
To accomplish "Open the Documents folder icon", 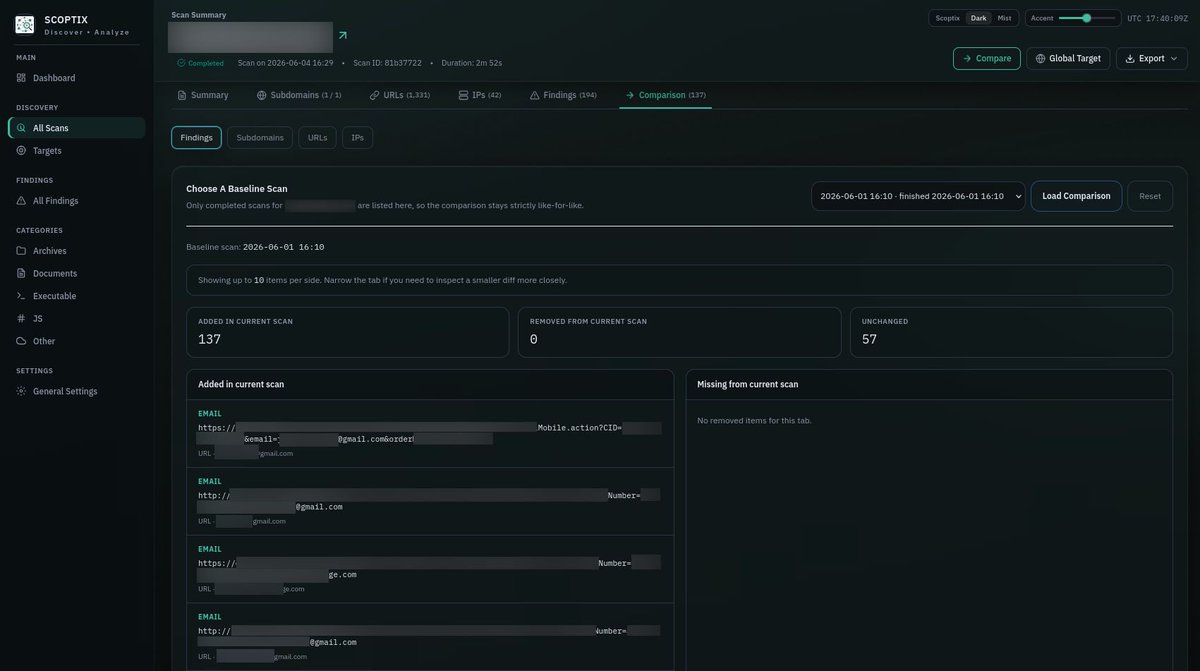I will [x=22, y=274].
